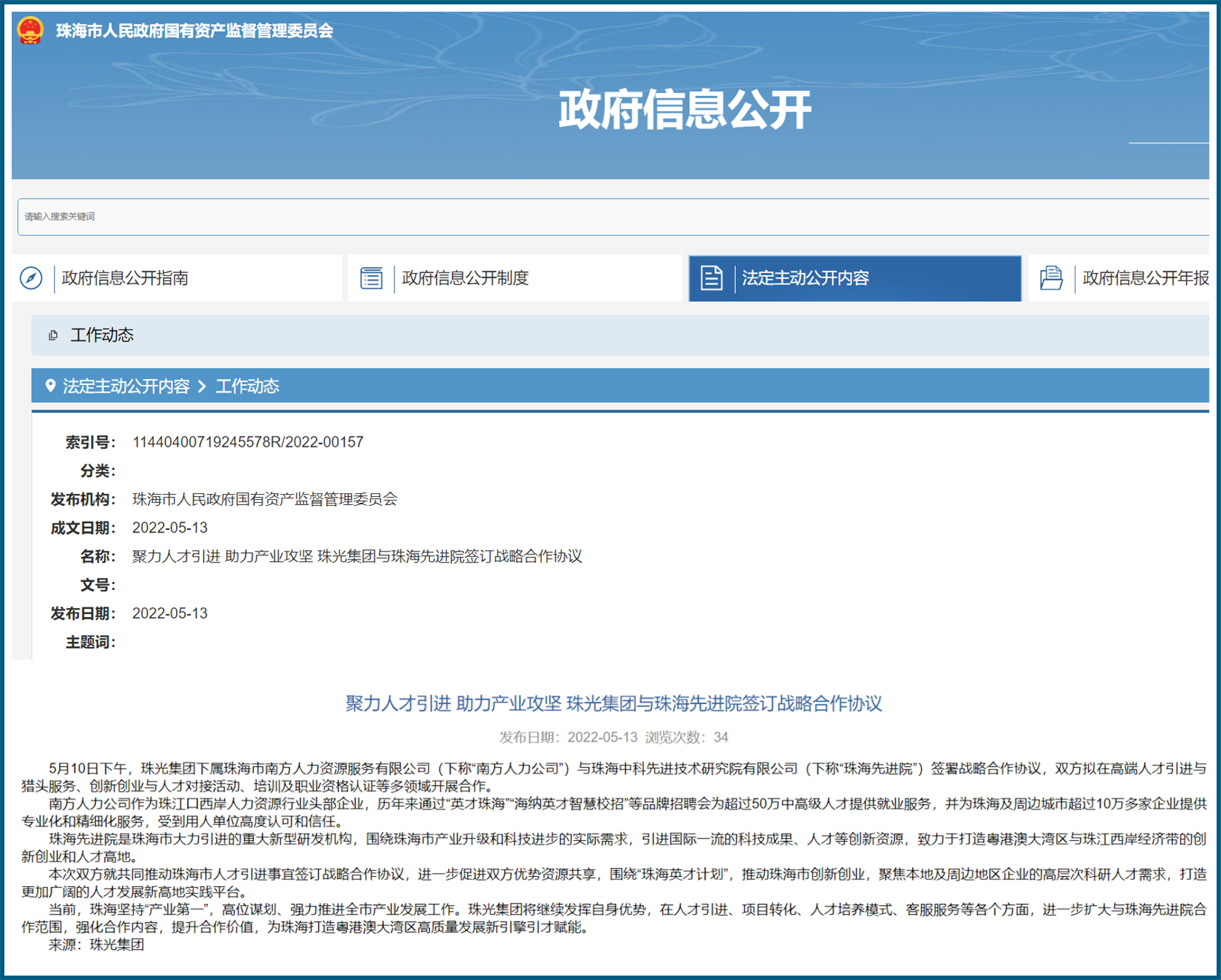Open the 政府信息公开年报 tab
Screen dimensions: 1221x980
[1119, 278]
